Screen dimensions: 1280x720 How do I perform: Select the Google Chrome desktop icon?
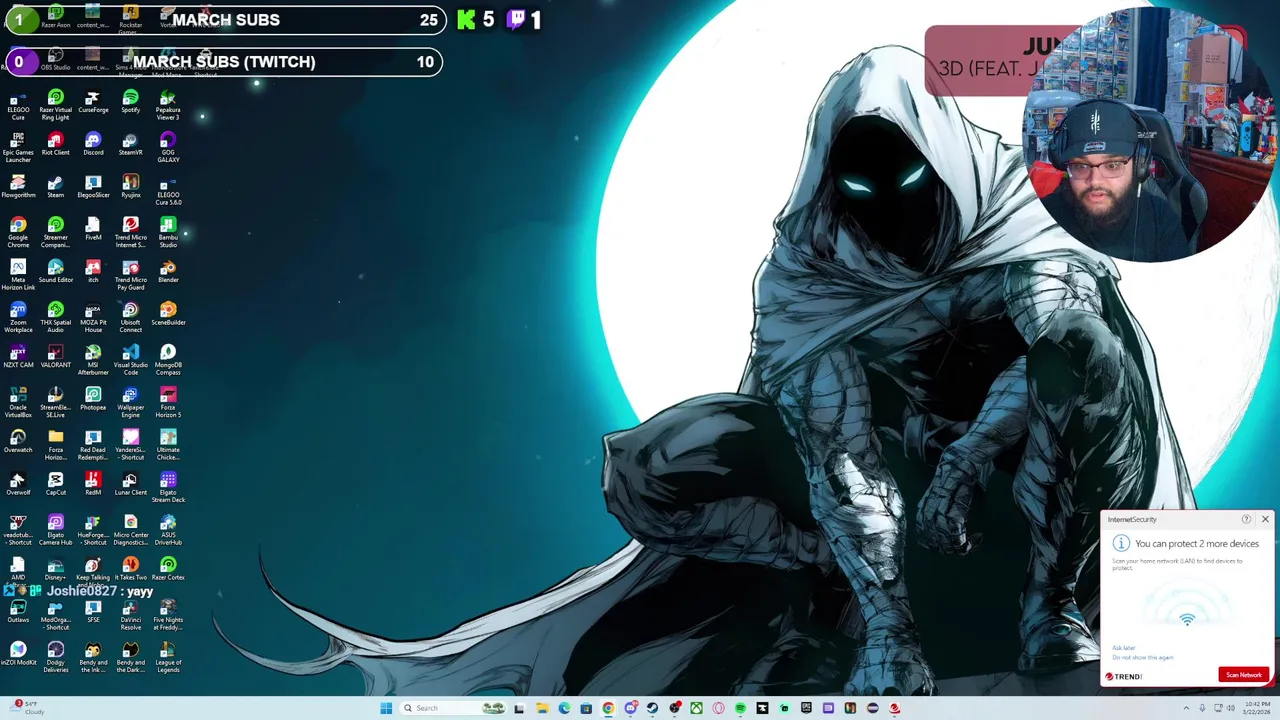click(x=18, y=233)
